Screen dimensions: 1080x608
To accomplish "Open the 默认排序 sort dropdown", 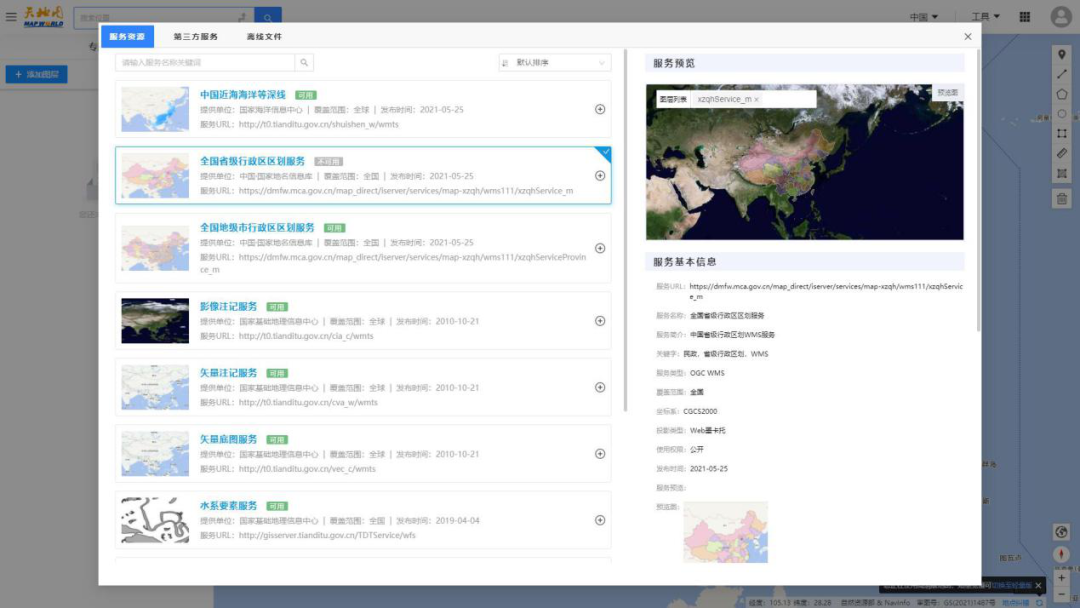I will pos(555,63).
